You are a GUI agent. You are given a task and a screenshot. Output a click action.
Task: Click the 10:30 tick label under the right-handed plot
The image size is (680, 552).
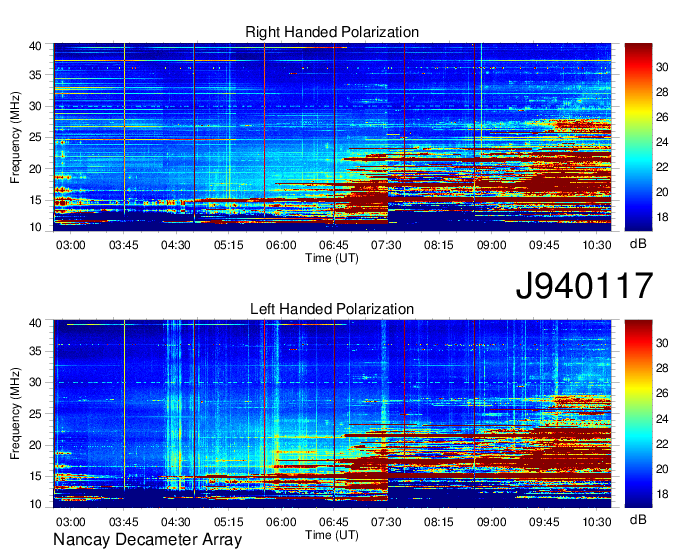[597, 245]
